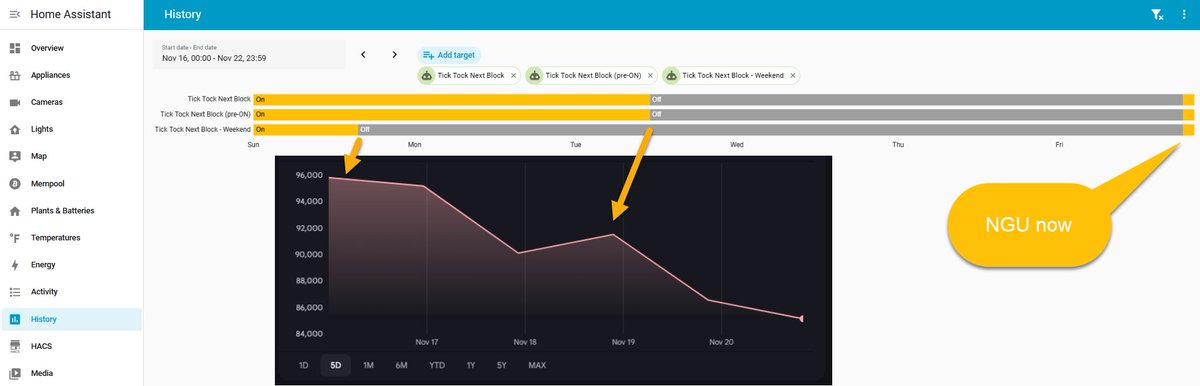The height and width of the screenshot is (386, 1200).
Task: Select the 6M chart range
Action: pos(401,365)
